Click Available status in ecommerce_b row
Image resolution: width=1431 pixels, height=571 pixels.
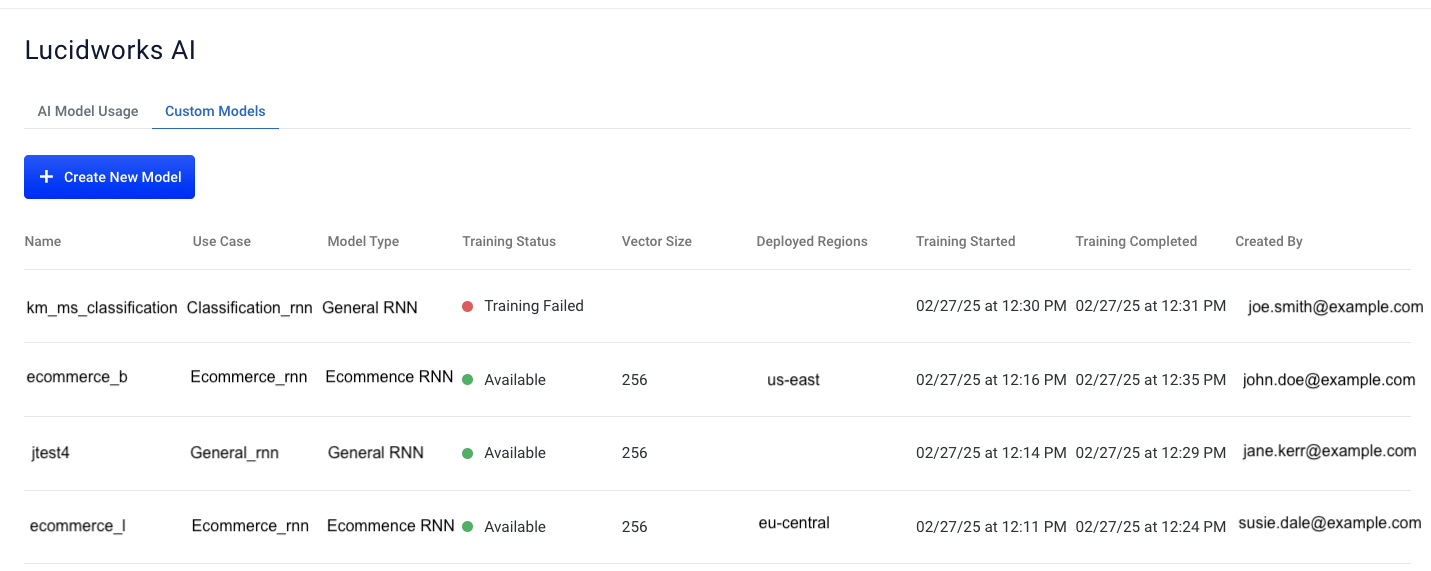(515, 380)
